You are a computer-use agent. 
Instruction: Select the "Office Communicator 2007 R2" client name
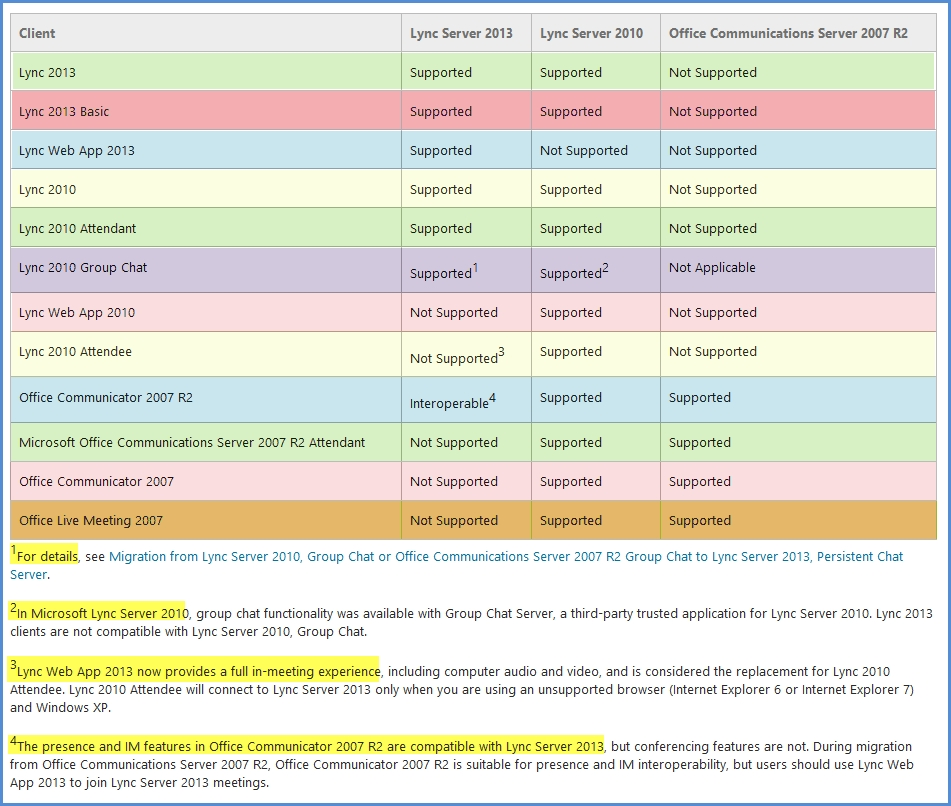106,398
